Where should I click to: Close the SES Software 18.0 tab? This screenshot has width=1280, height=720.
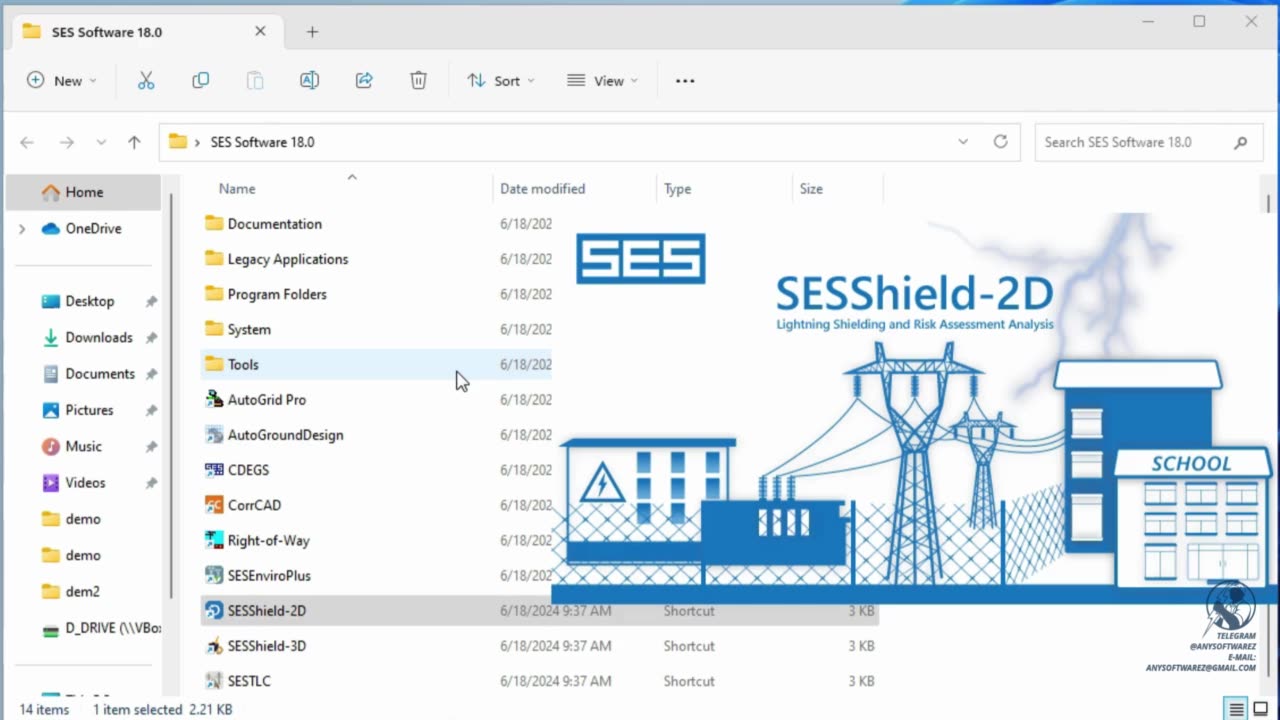260,32
